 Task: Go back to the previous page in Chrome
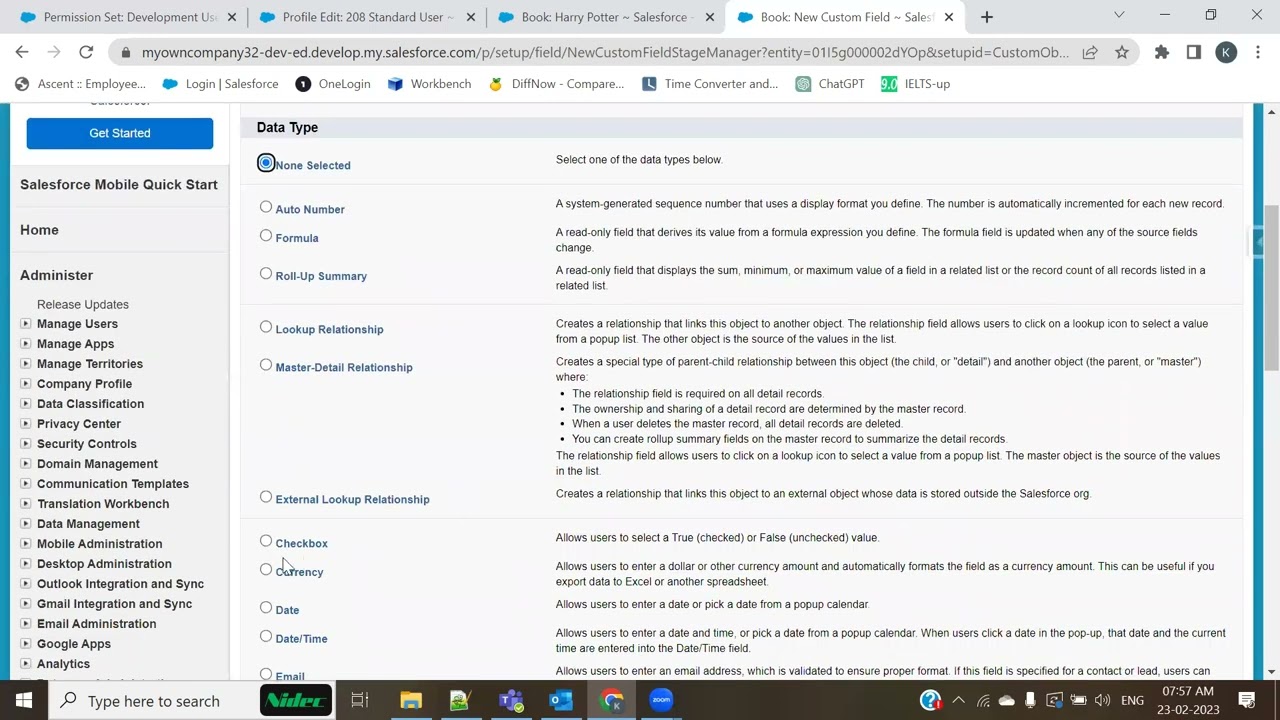pyautogui.click(x=22, y=52)
